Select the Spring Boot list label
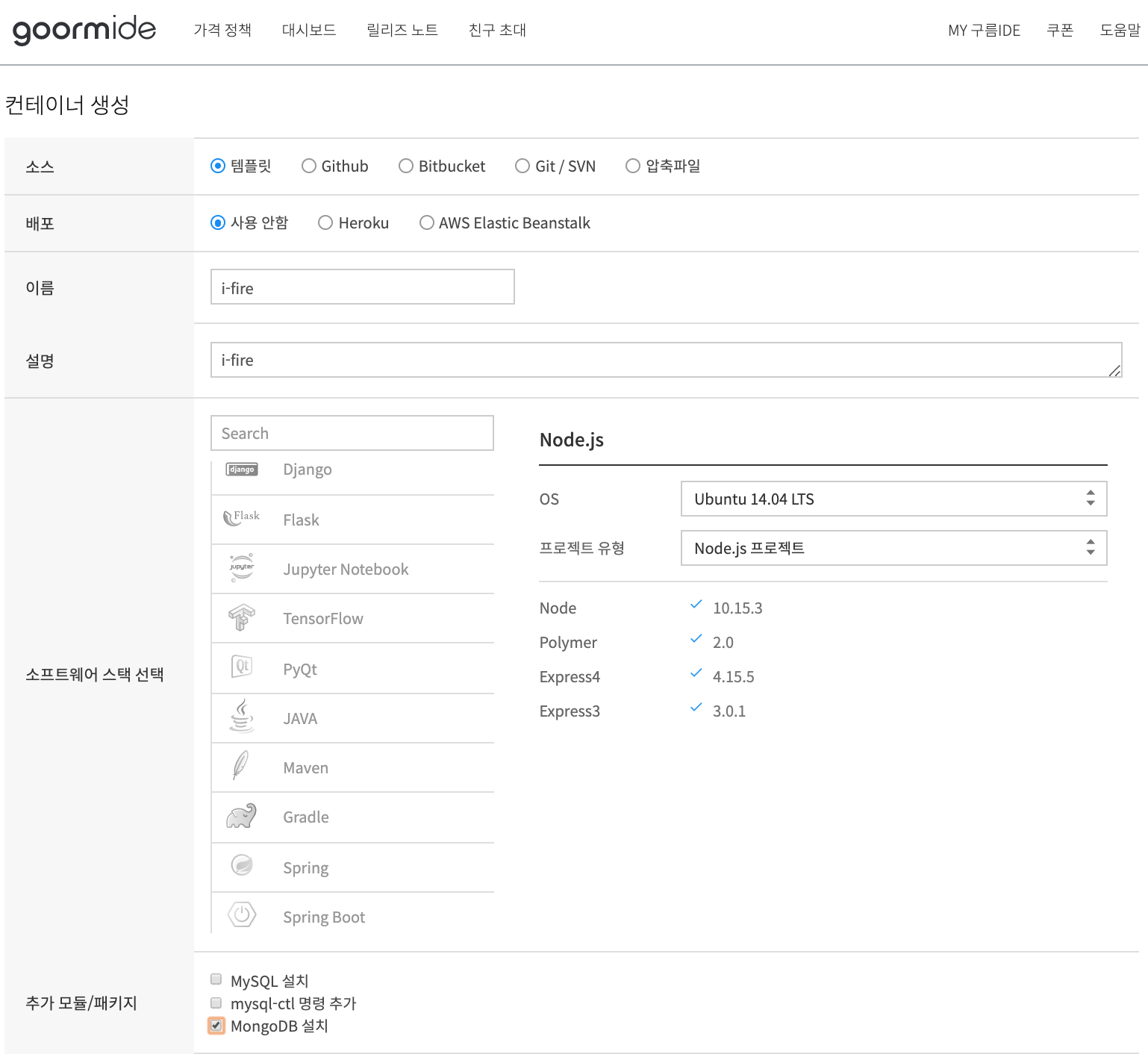This screenshot has width=1148, height=1060. 324,917
